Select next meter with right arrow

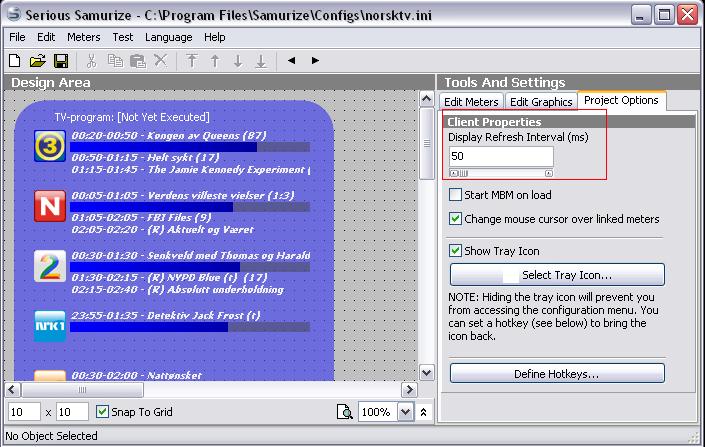click(315, 60)
